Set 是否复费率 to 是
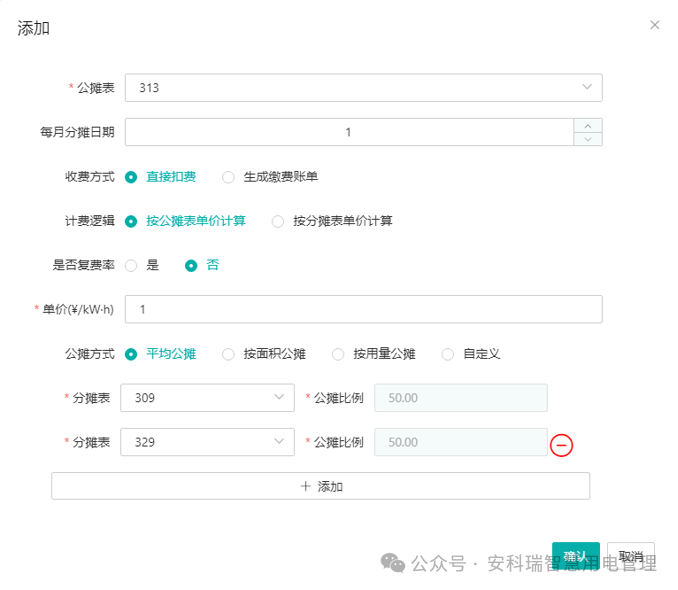 click(x=131, y=265)
